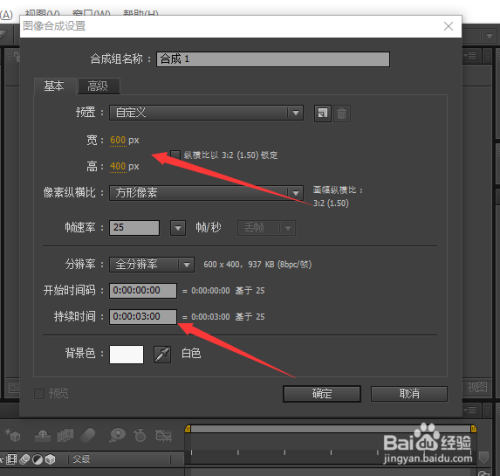Pick background color with the eyedropper
The width and height of the screenshot is (500, 476).
pyautogui.click(x=162, y=354)
